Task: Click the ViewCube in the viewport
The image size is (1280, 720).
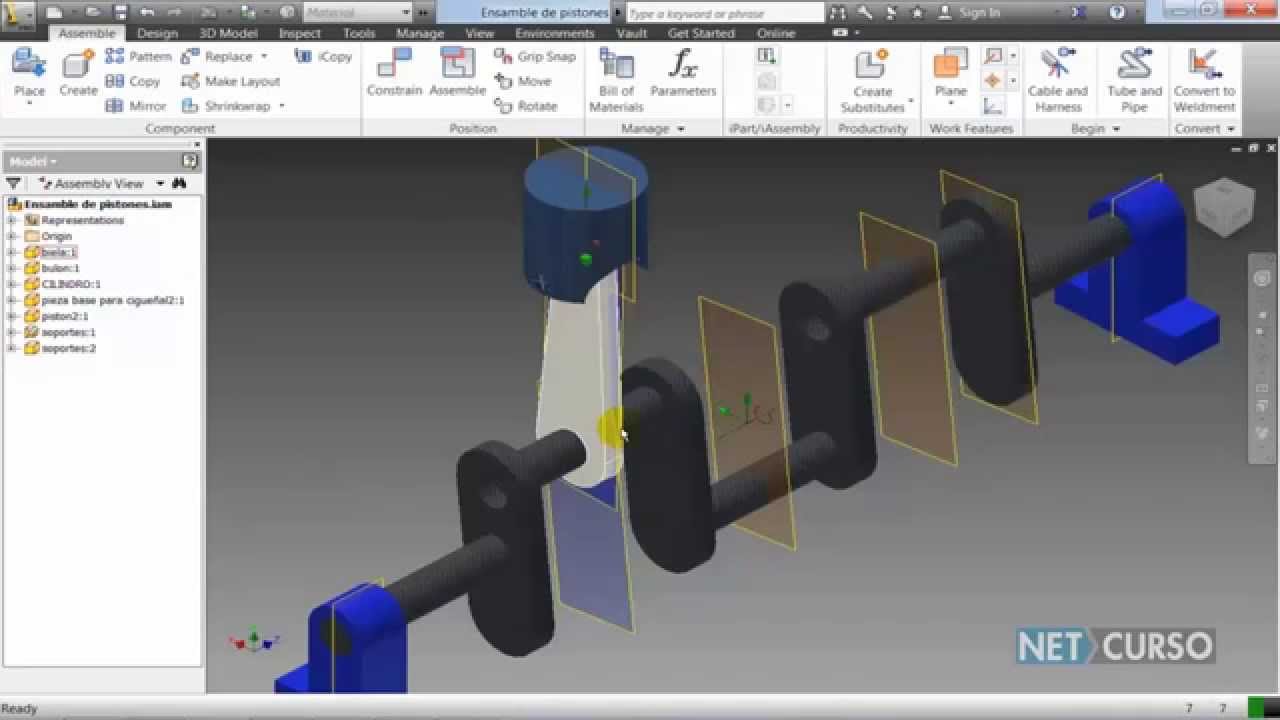Action: [x=1224, y=207]
